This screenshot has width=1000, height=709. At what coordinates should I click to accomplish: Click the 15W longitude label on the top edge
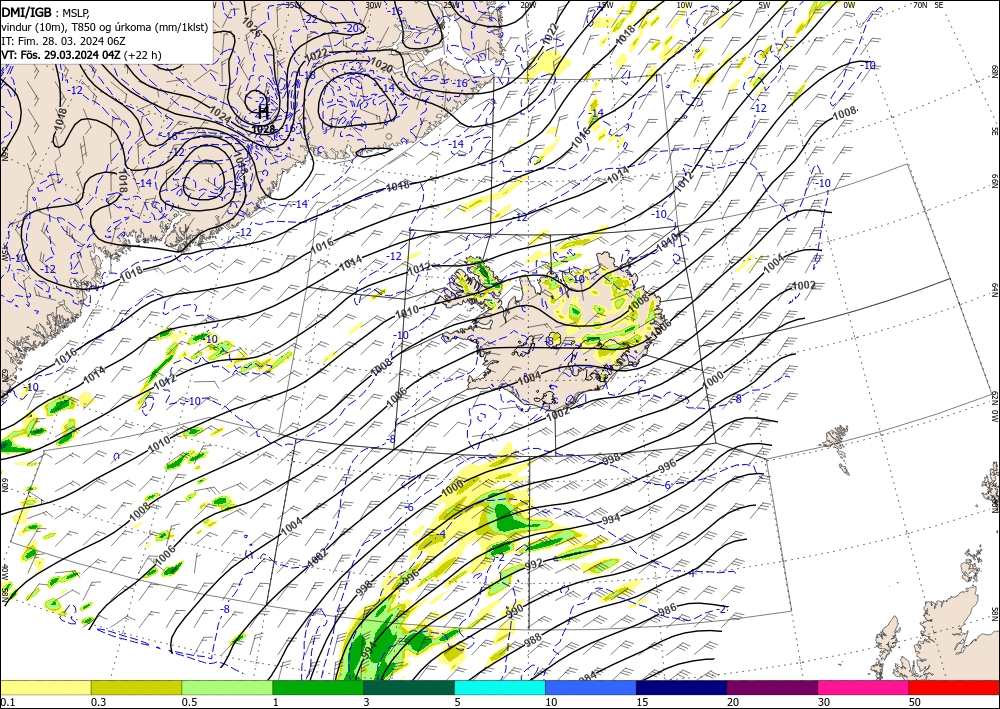click(x=605, y=5)
